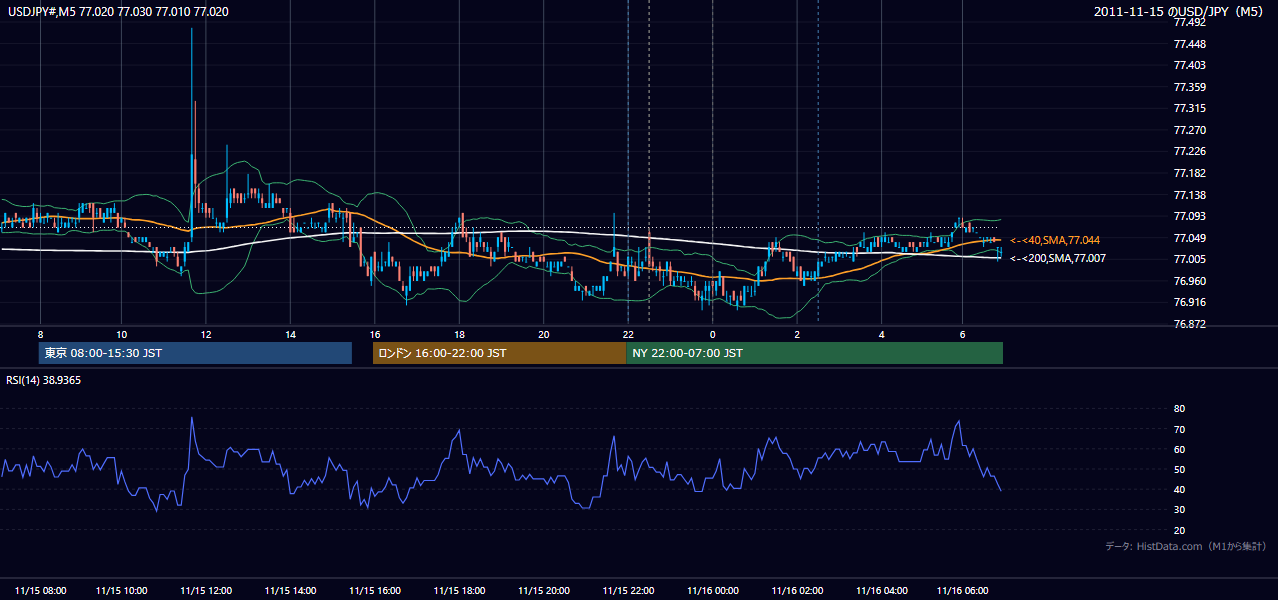Click price axis value 77.403
This screenshot has width=1278, height=600.
[x=1191, y=65]
